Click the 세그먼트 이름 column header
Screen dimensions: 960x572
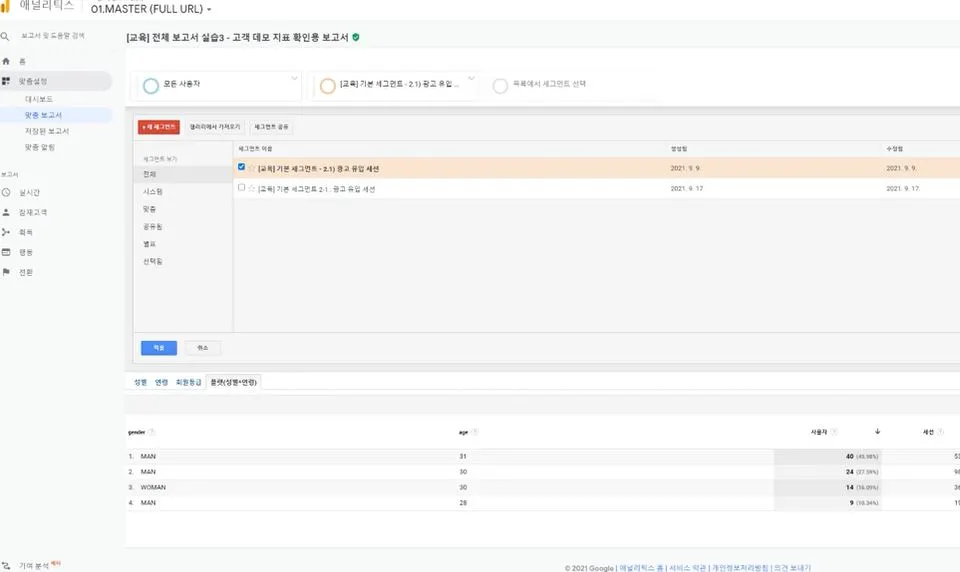click(255, 149)
